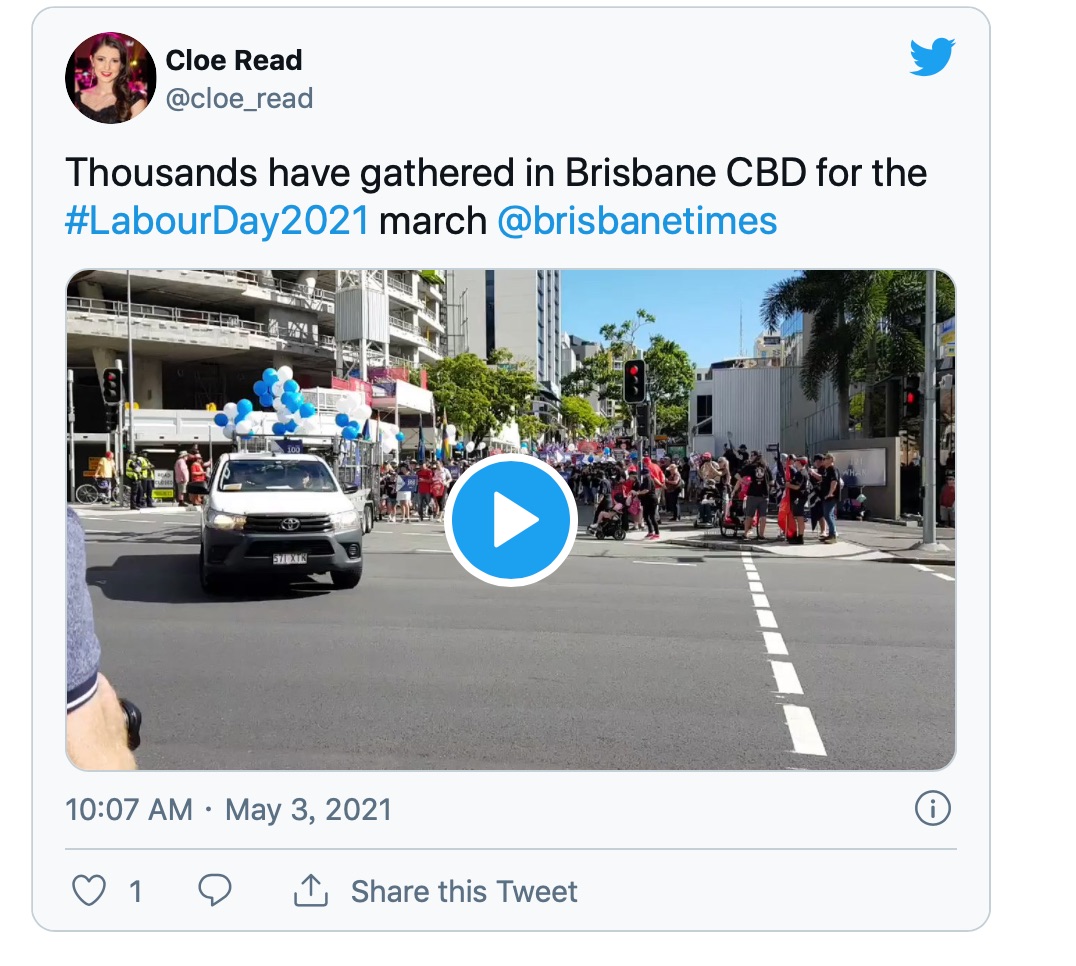The width and height of the screenshot is (1076, 966).
Task: Open the #LabourDay2021 hashtag
Action: pos(218,221)
